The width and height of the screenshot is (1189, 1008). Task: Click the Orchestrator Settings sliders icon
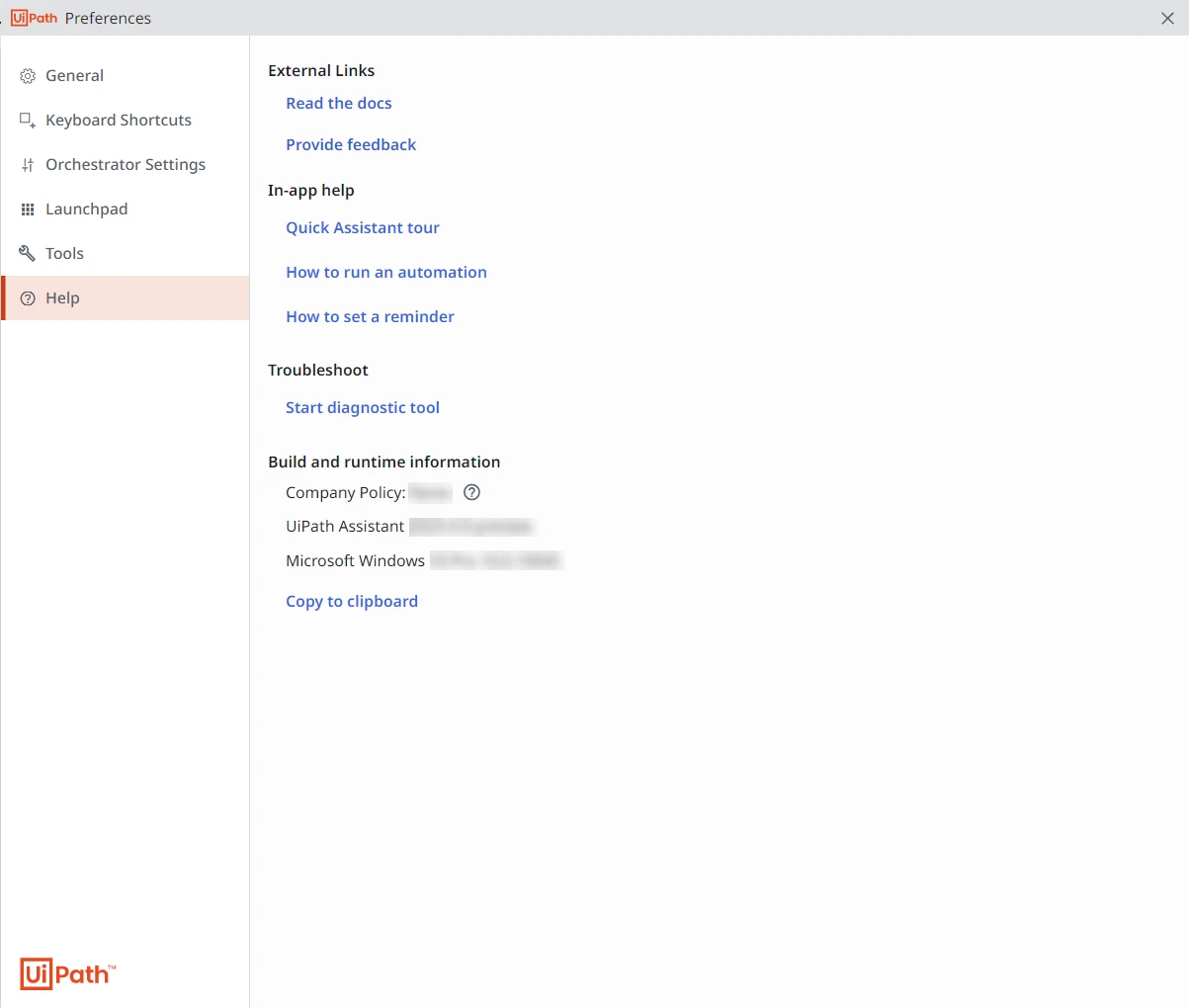28,165
